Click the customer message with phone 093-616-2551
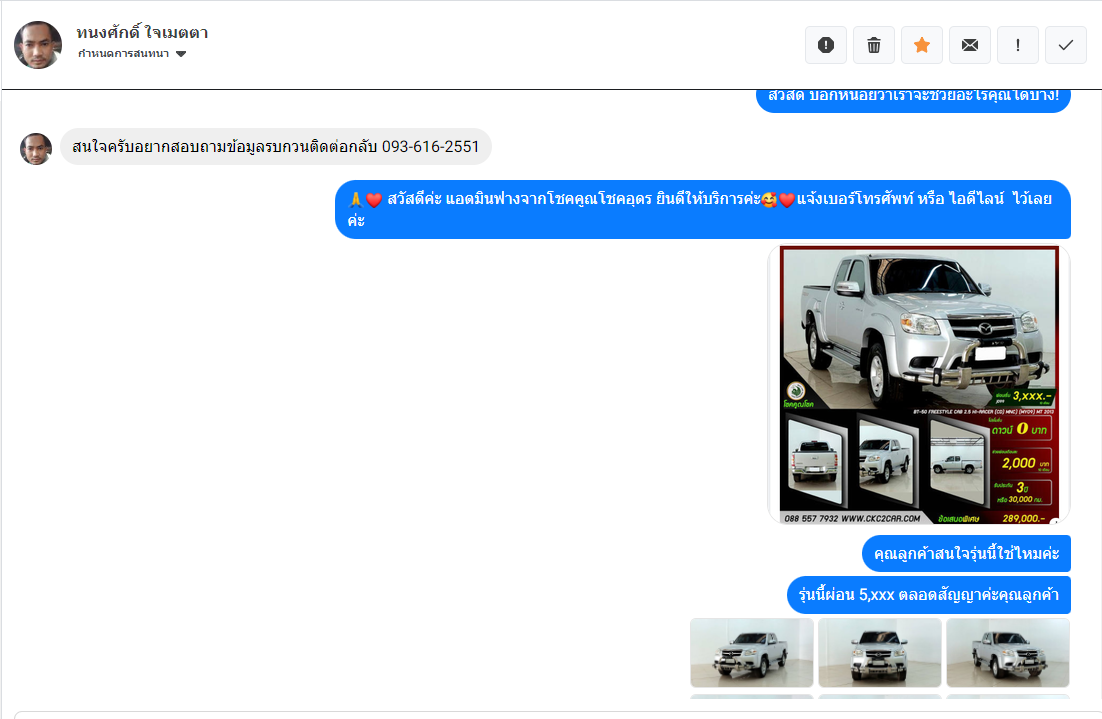The image size is (1102, 719). tap(276, 146)
